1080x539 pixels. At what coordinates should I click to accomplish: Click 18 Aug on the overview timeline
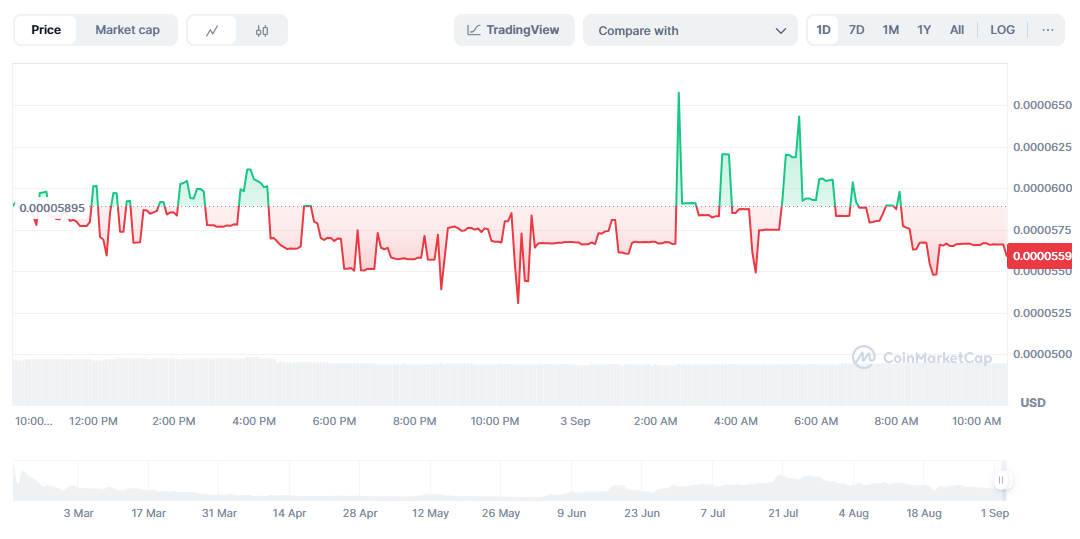[x=924, y=514]
